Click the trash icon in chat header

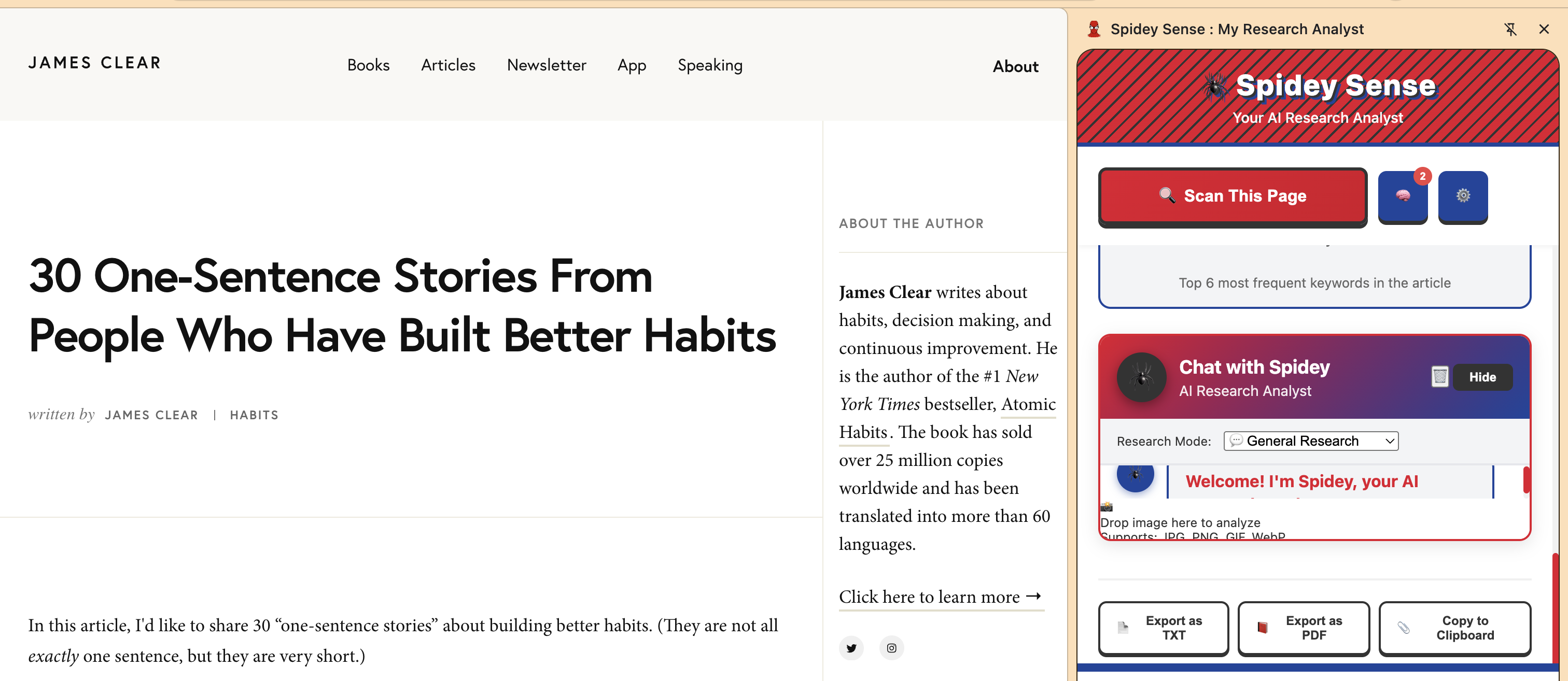(x=1439, y=377)
